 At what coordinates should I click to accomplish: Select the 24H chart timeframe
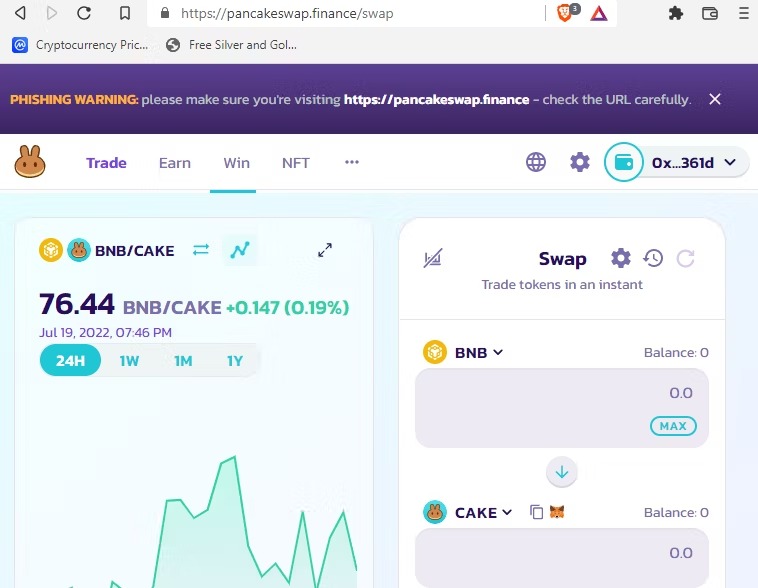click(70, 361)
